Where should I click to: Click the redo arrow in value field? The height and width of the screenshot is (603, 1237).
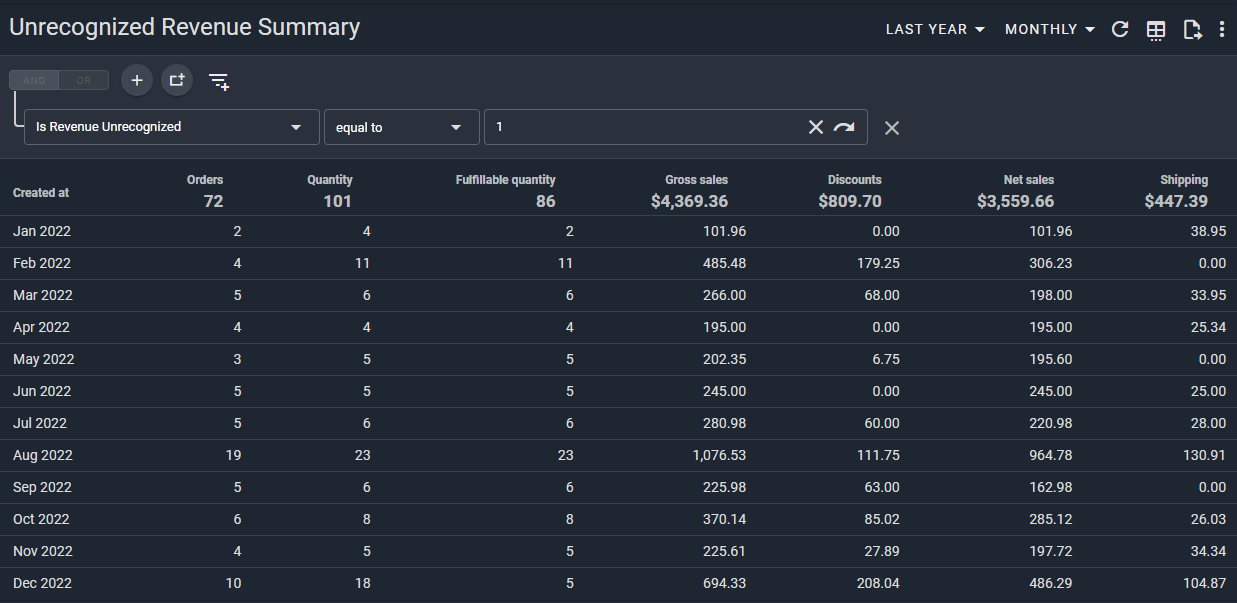844,127
